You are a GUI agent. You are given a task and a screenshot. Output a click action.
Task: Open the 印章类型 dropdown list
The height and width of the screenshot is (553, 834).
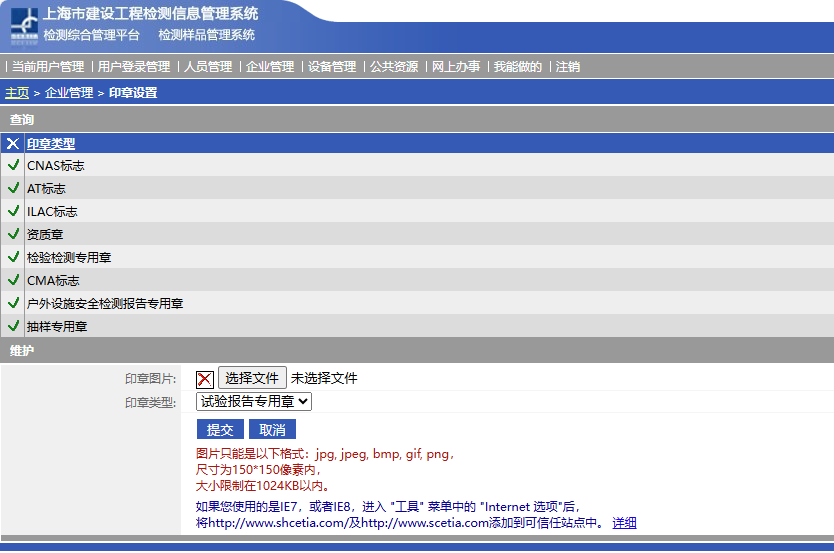pos(254,402)
